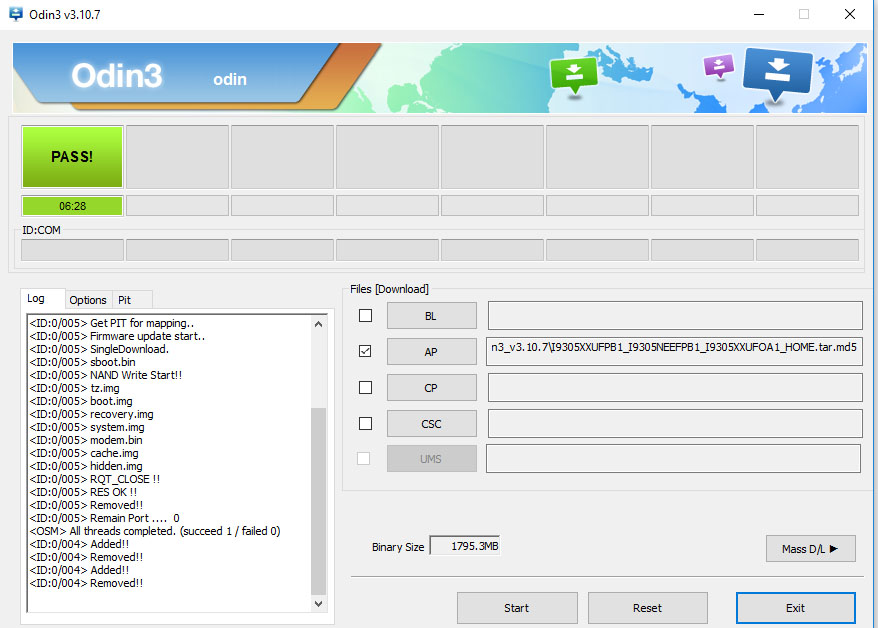Click the AP file browse button
This screenshot has width=878, height=628.
tap(432, 352)
